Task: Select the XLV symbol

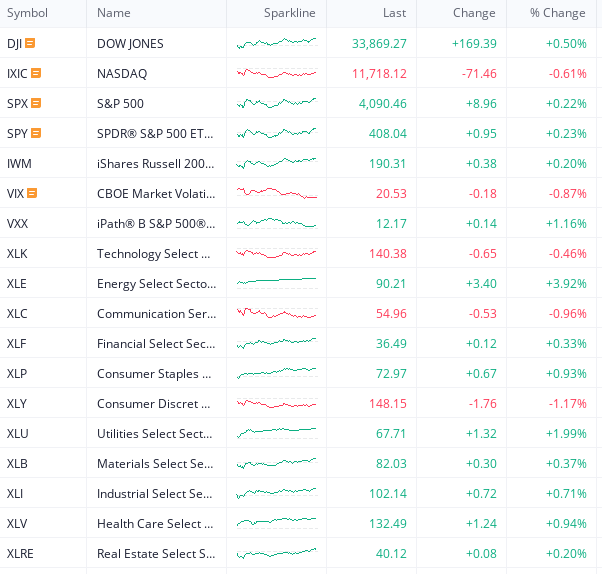Action: pos(17,523)
